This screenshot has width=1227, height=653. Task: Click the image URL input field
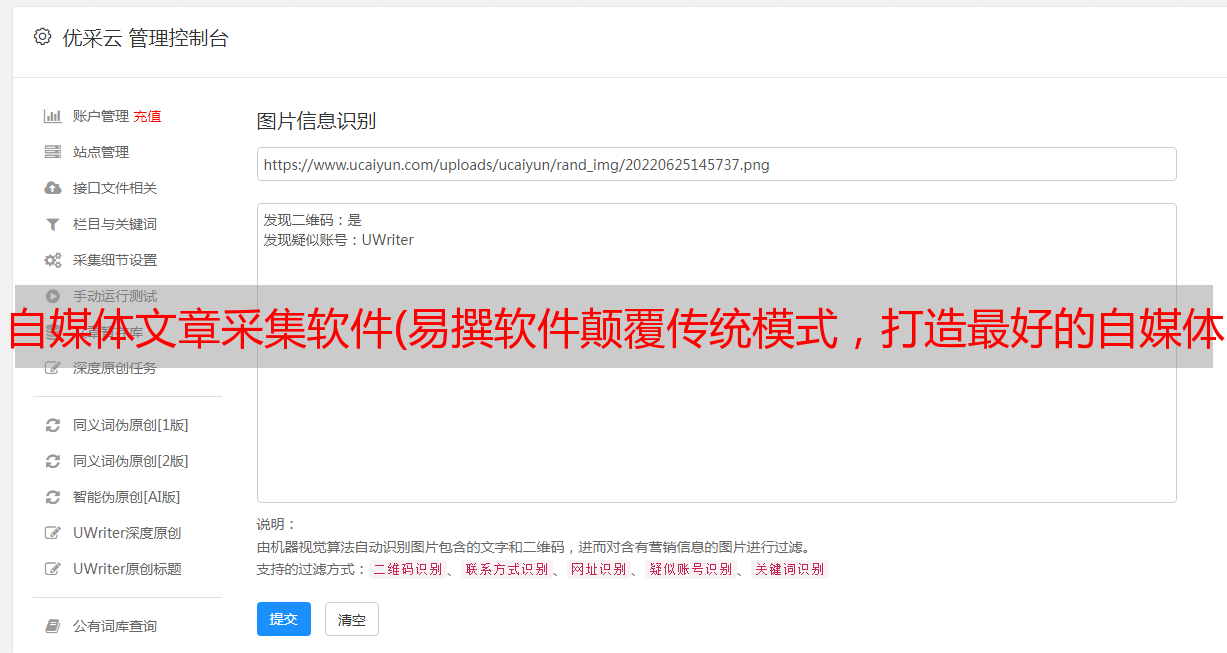click(716, 164)
